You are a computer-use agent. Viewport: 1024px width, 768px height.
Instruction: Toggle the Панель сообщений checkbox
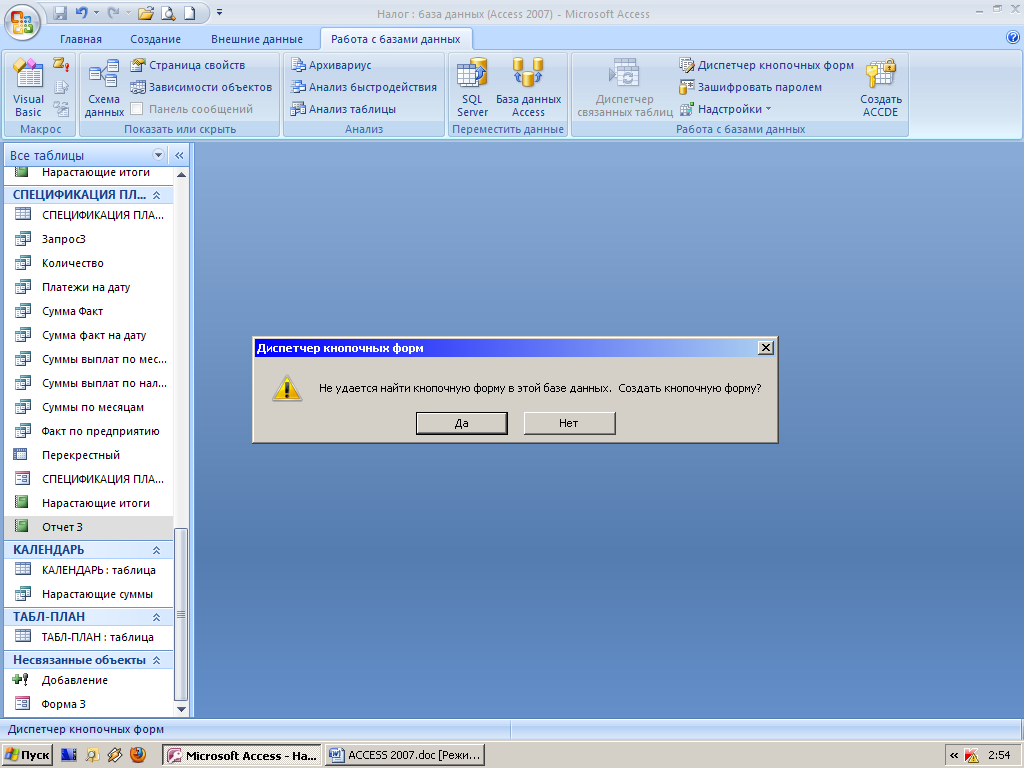click(x=136, y=109)
